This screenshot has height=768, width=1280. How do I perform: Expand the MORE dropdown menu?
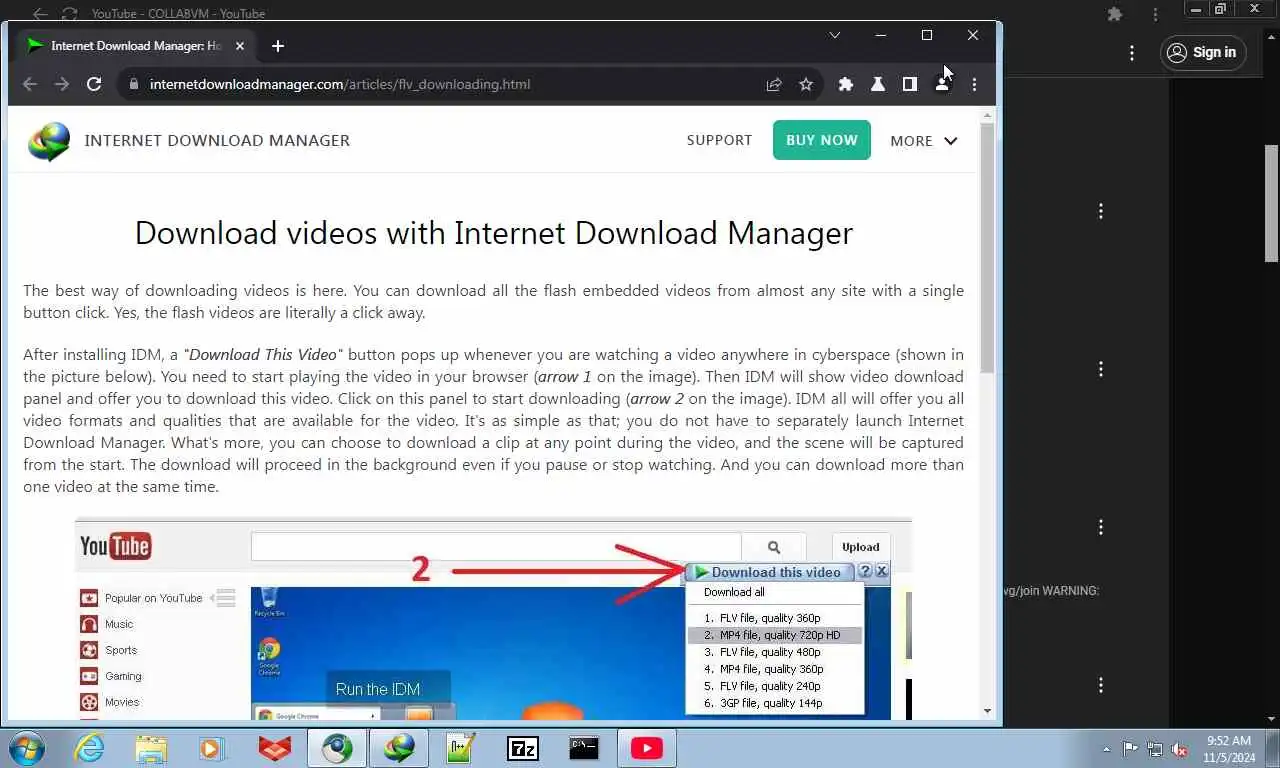click(924, 141)
